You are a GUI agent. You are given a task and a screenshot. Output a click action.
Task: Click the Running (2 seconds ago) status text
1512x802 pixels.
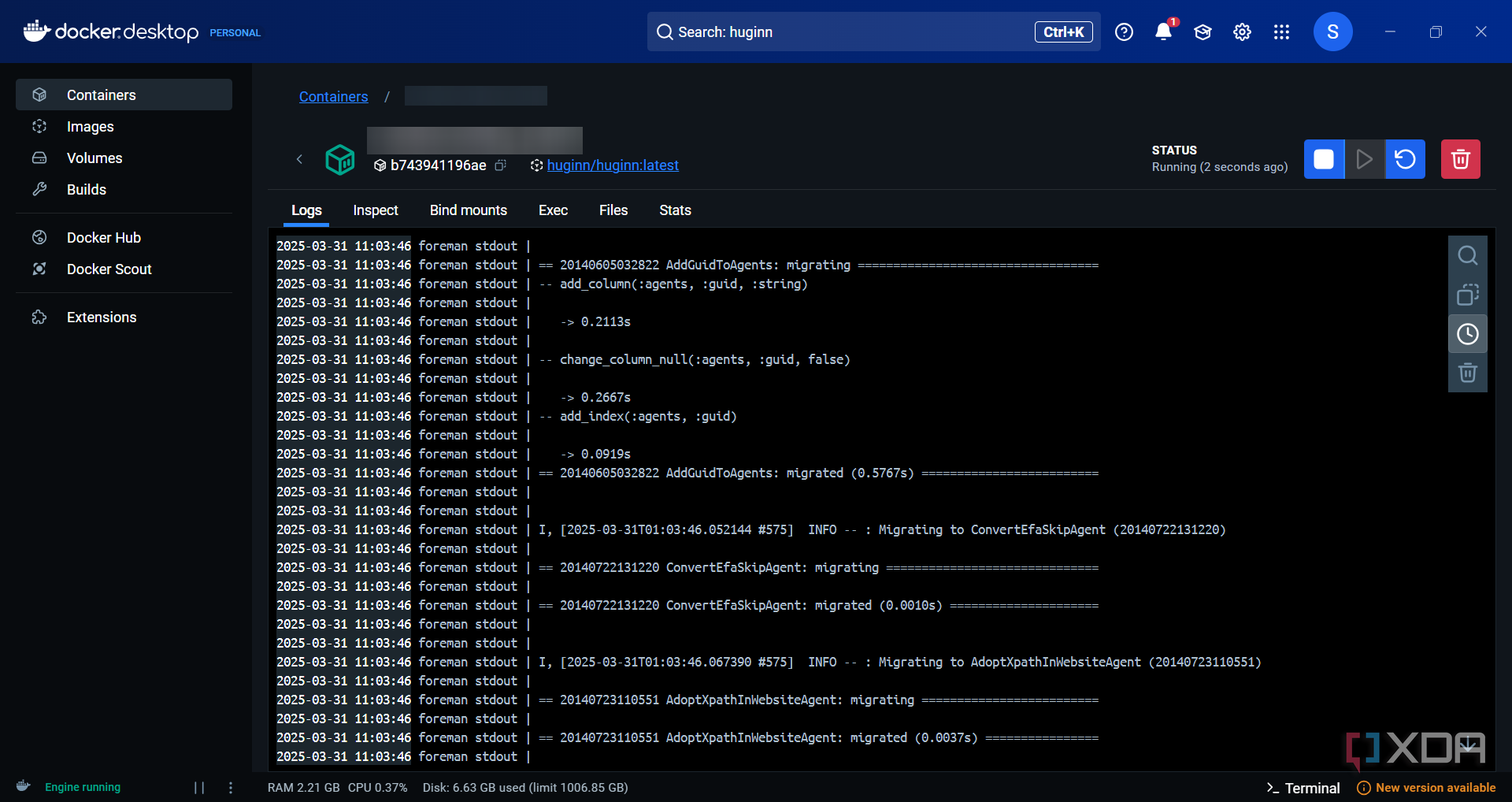pos(1220,167)
